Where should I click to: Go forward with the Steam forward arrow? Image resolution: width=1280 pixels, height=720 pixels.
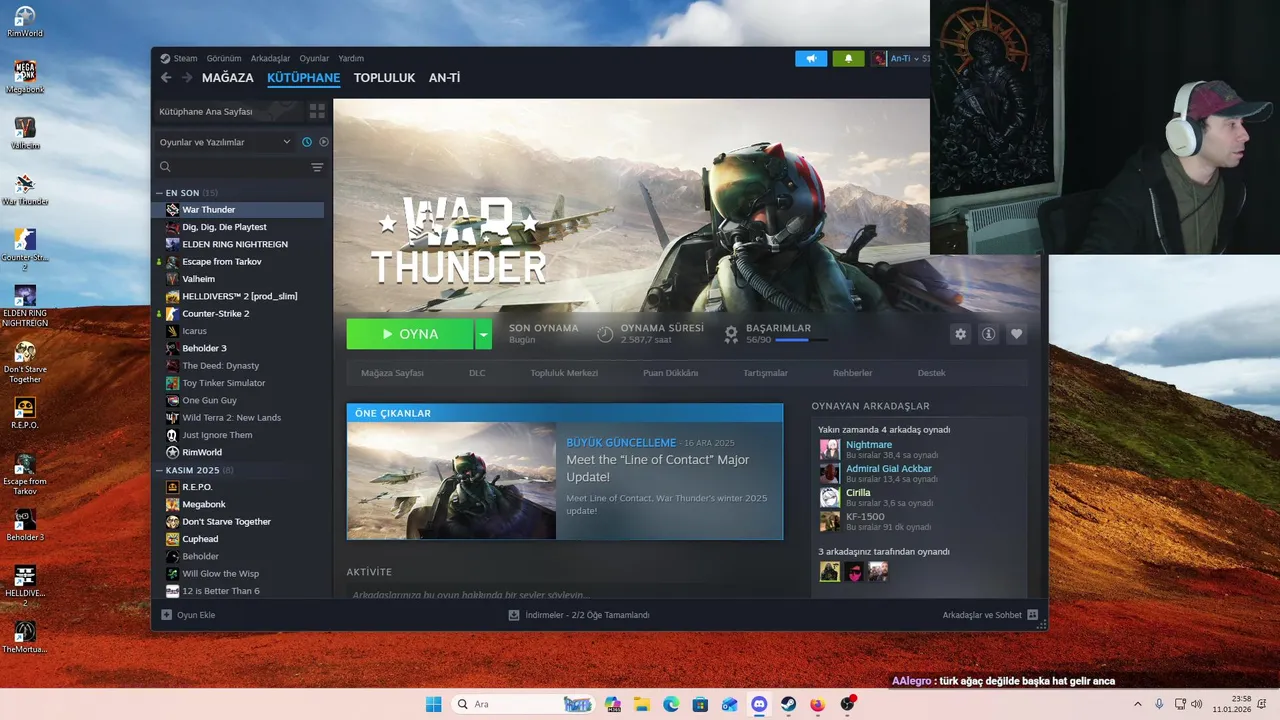point(187,78)
